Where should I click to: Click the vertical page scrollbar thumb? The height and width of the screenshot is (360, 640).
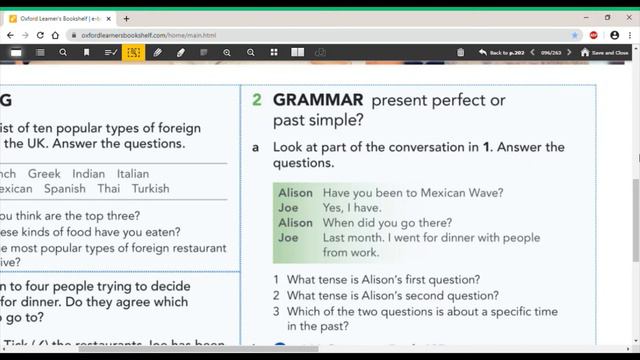tap(636, 220)
